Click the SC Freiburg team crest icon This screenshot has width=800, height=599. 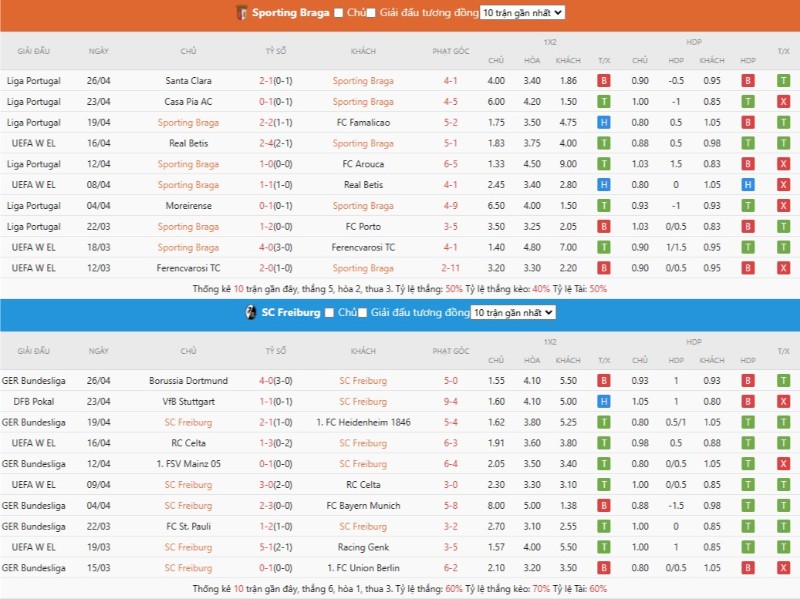pos(251,312)
